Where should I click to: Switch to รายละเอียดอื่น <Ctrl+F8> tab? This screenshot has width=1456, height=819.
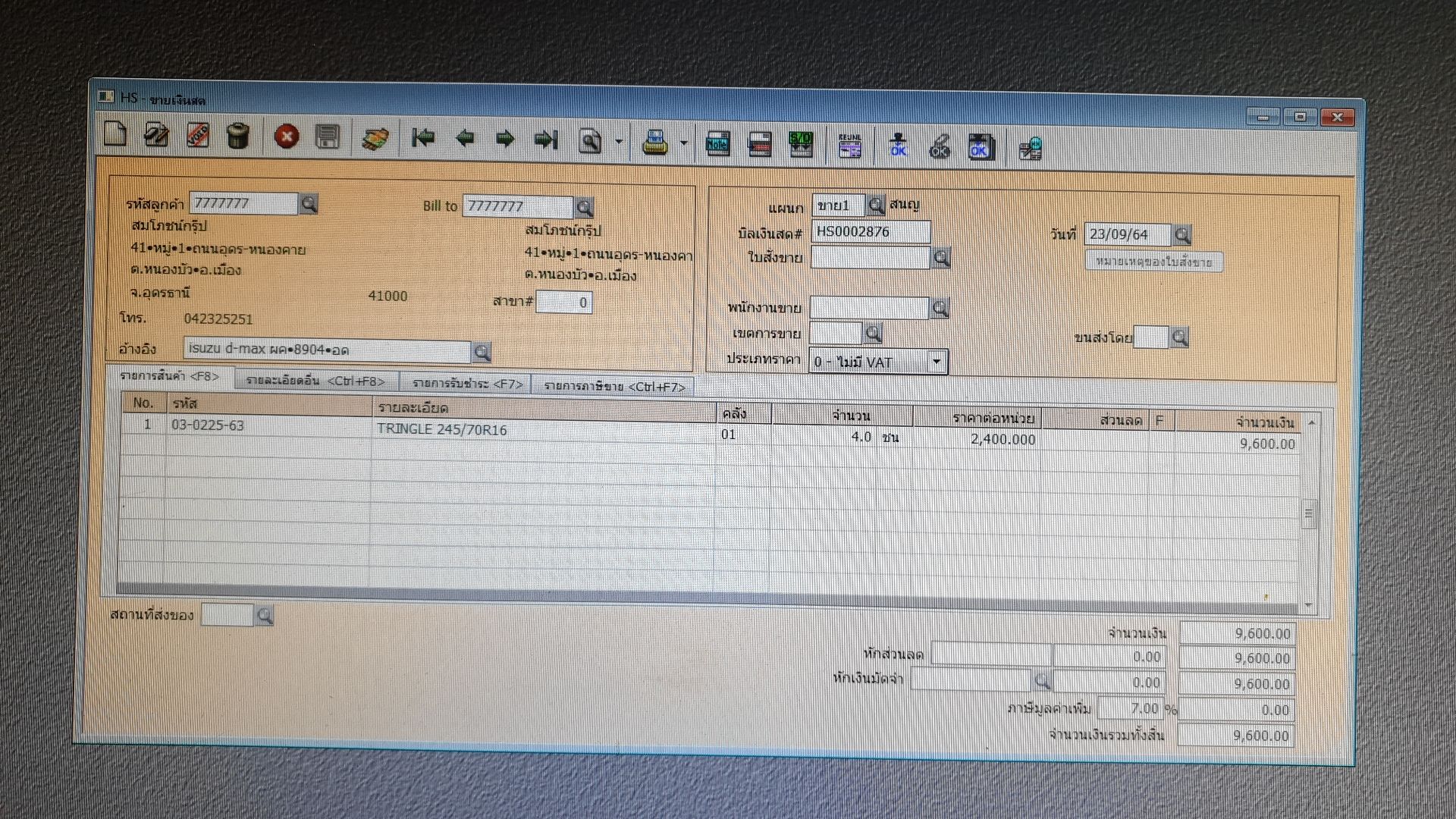[315, 381]
